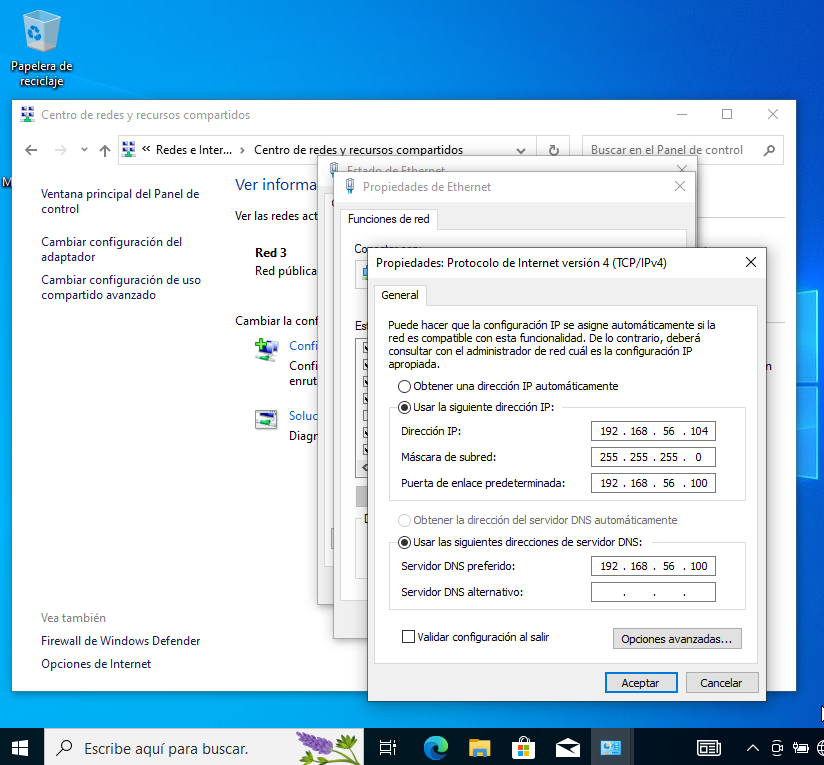The image size is (824, 765).
Task: Click the troubleshoot problems icon
Action: click(266, 419)
